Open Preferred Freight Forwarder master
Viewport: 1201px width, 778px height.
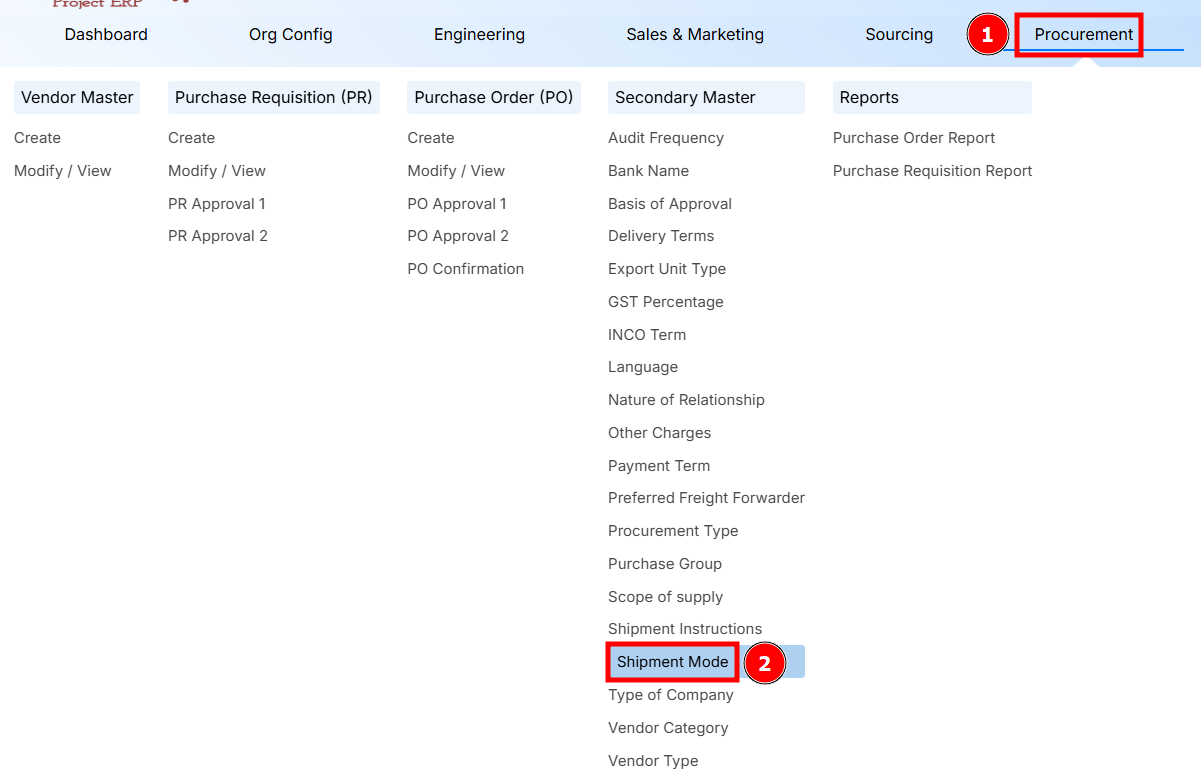click(706, 497)
